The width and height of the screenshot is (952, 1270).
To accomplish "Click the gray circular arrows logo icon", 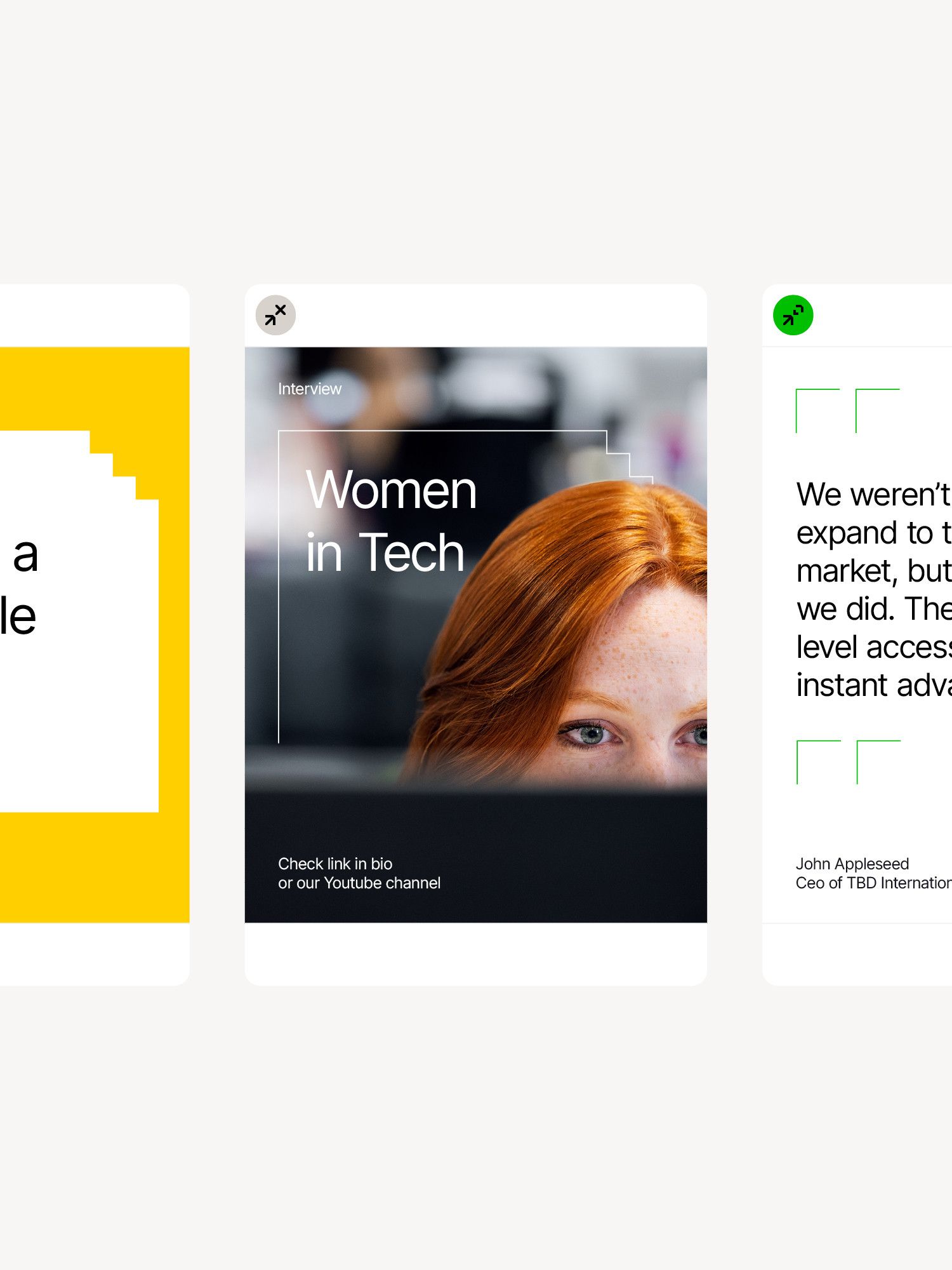I will tap(275, 315).
